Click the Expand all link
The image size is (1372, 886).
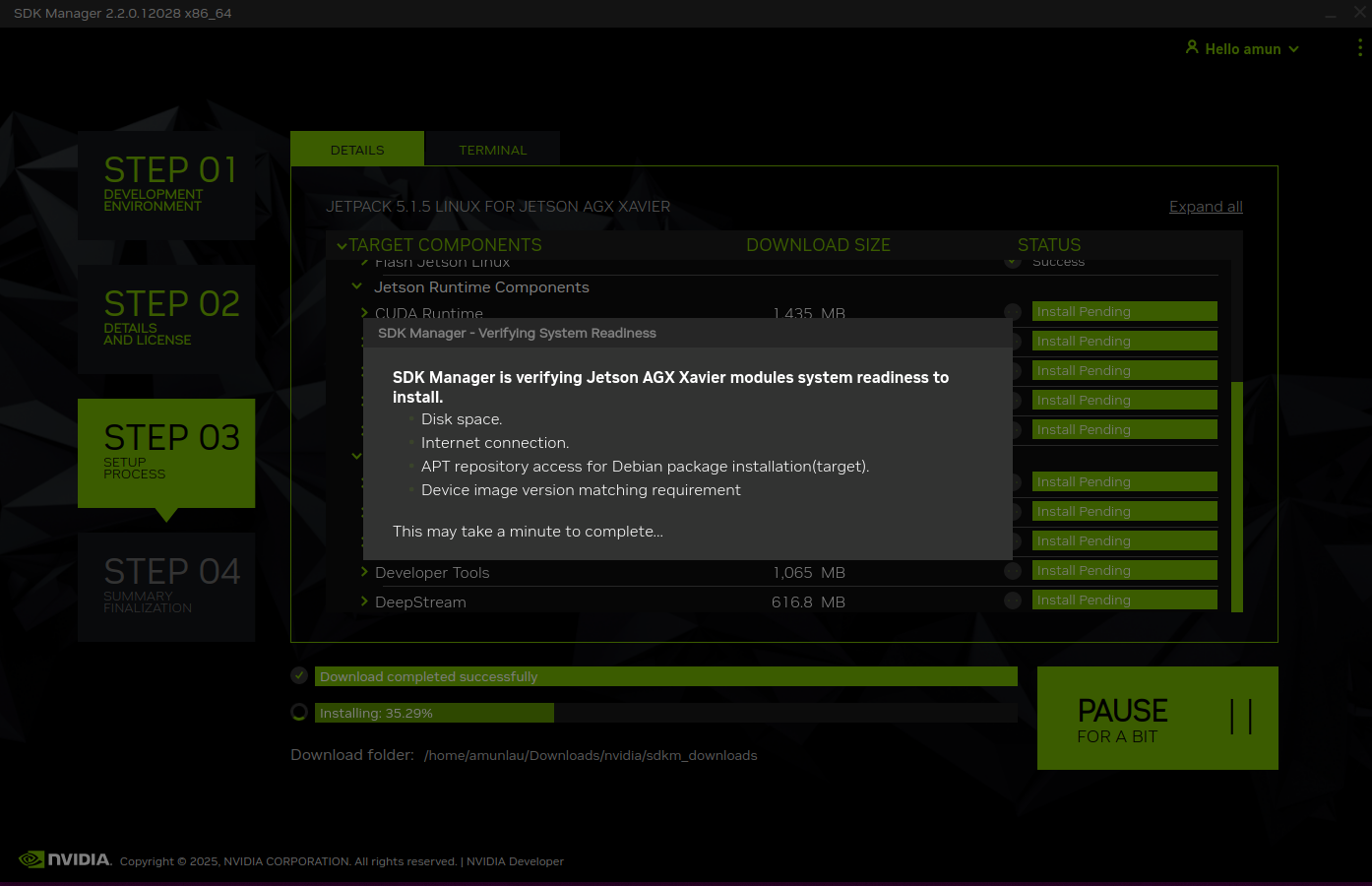(1206, 207)
